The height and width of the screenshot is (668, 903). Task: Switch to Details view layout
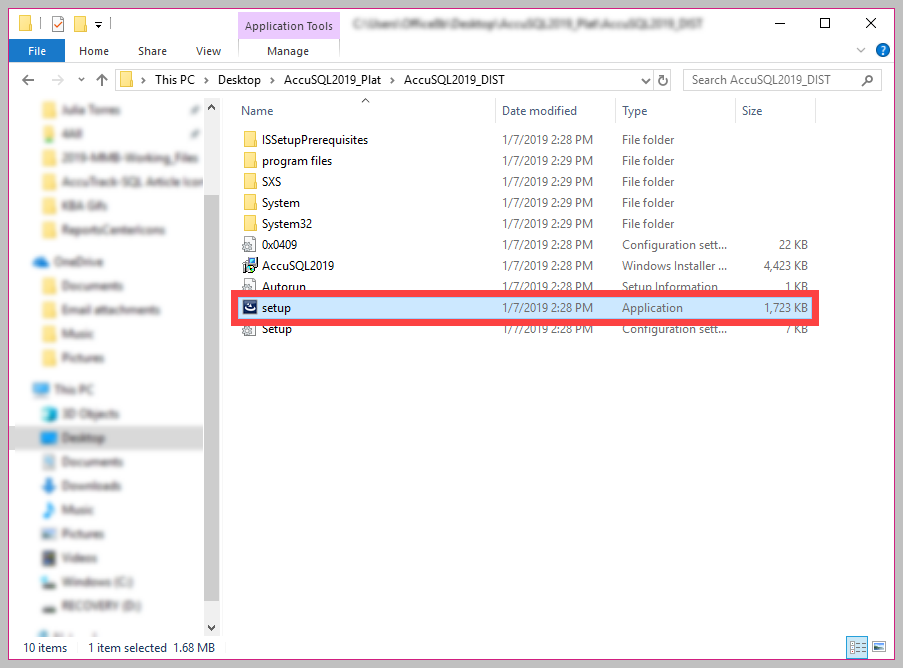[x=857, y=647]
